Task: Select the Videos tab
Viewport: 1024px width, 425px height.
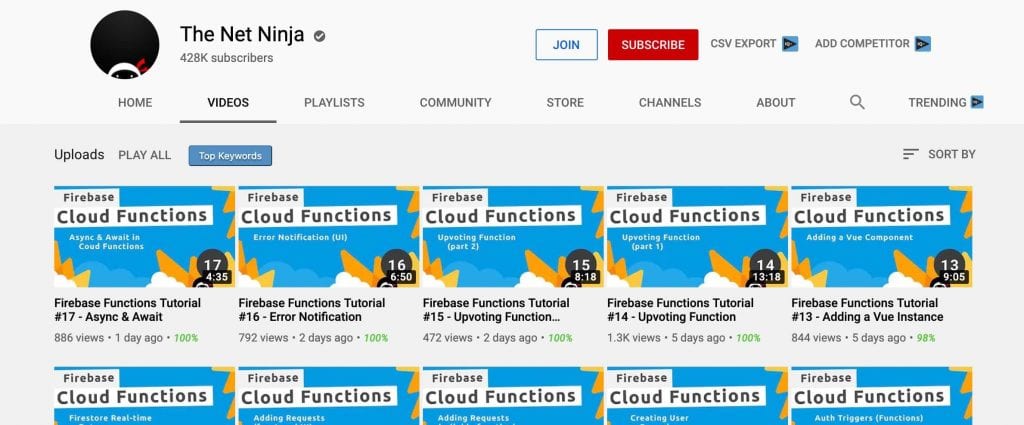Action: click(228, 102)
